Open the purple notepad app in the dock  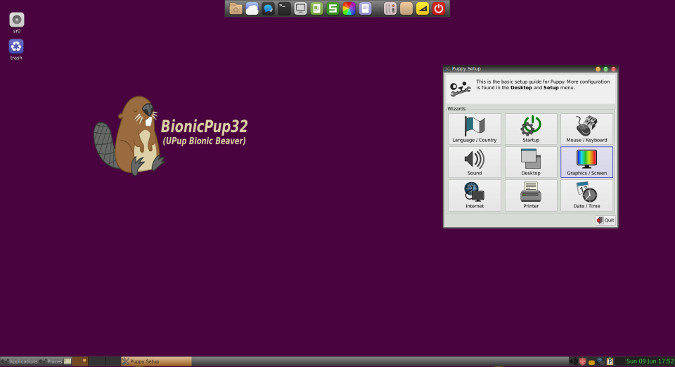point(365,9)
